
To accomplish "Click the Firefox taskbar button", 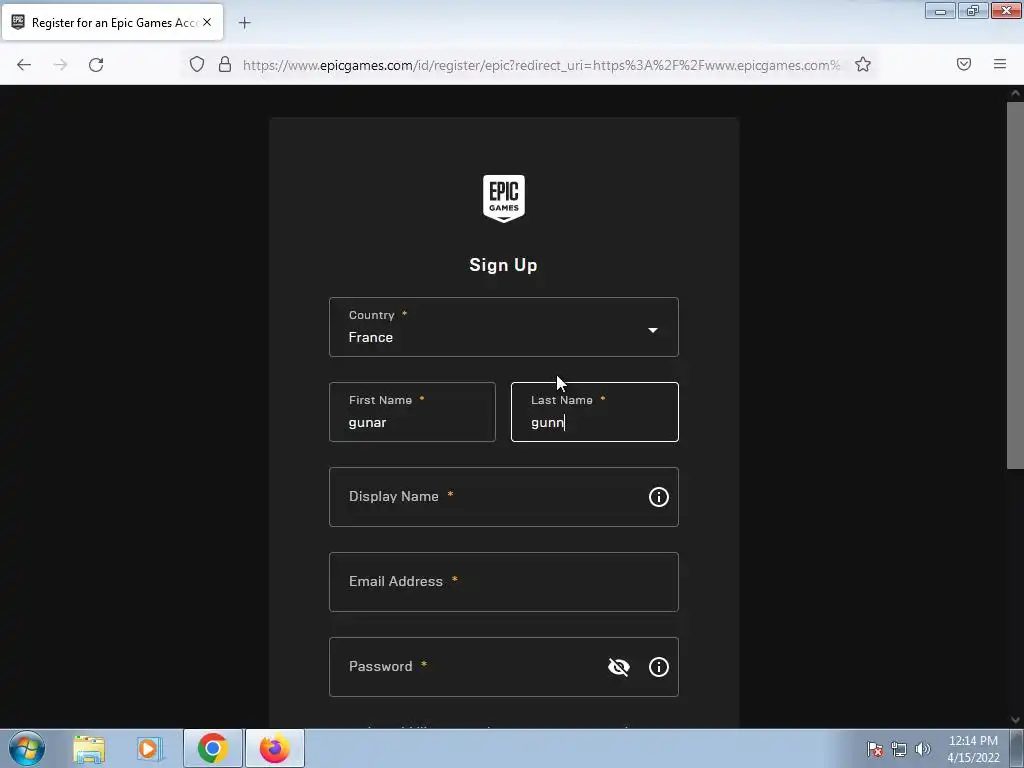I will click(x=275, y=748).
